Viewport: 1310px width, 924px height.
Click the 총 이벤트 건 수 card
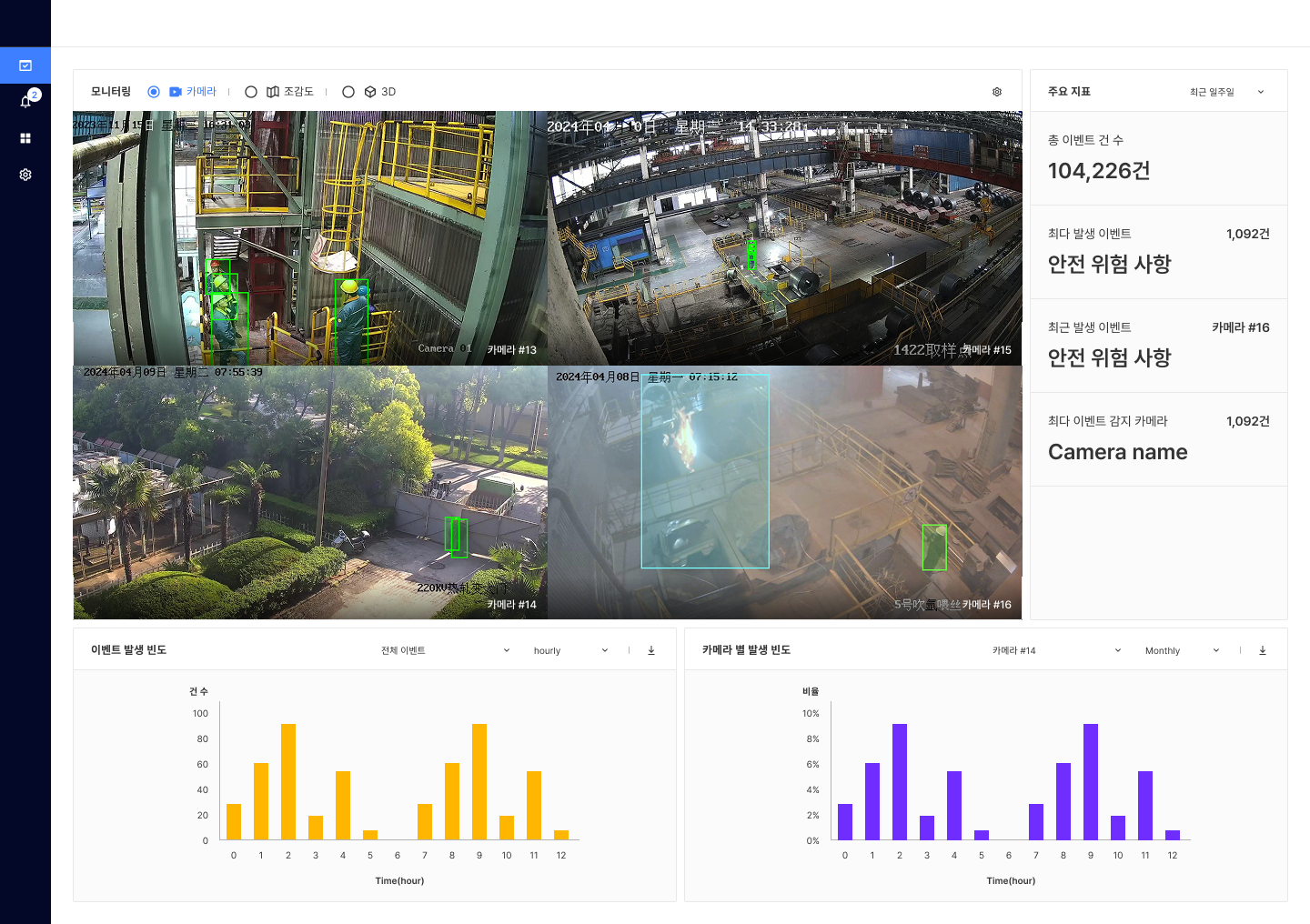point(1158,158)
